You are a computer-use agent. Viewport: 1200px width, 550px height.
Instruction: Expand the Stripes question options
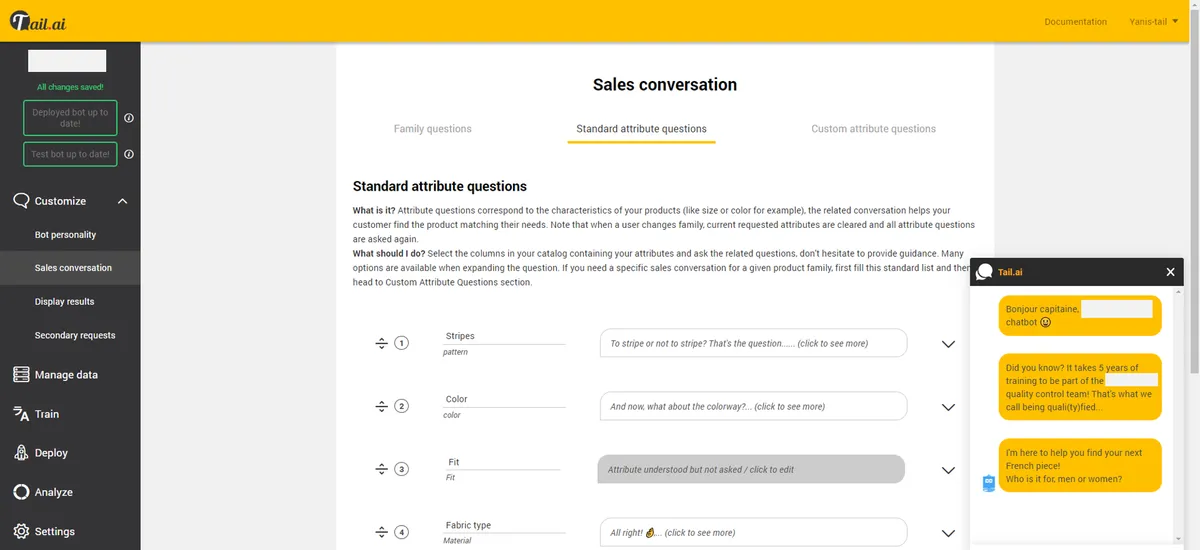click(x=948, y=344)
